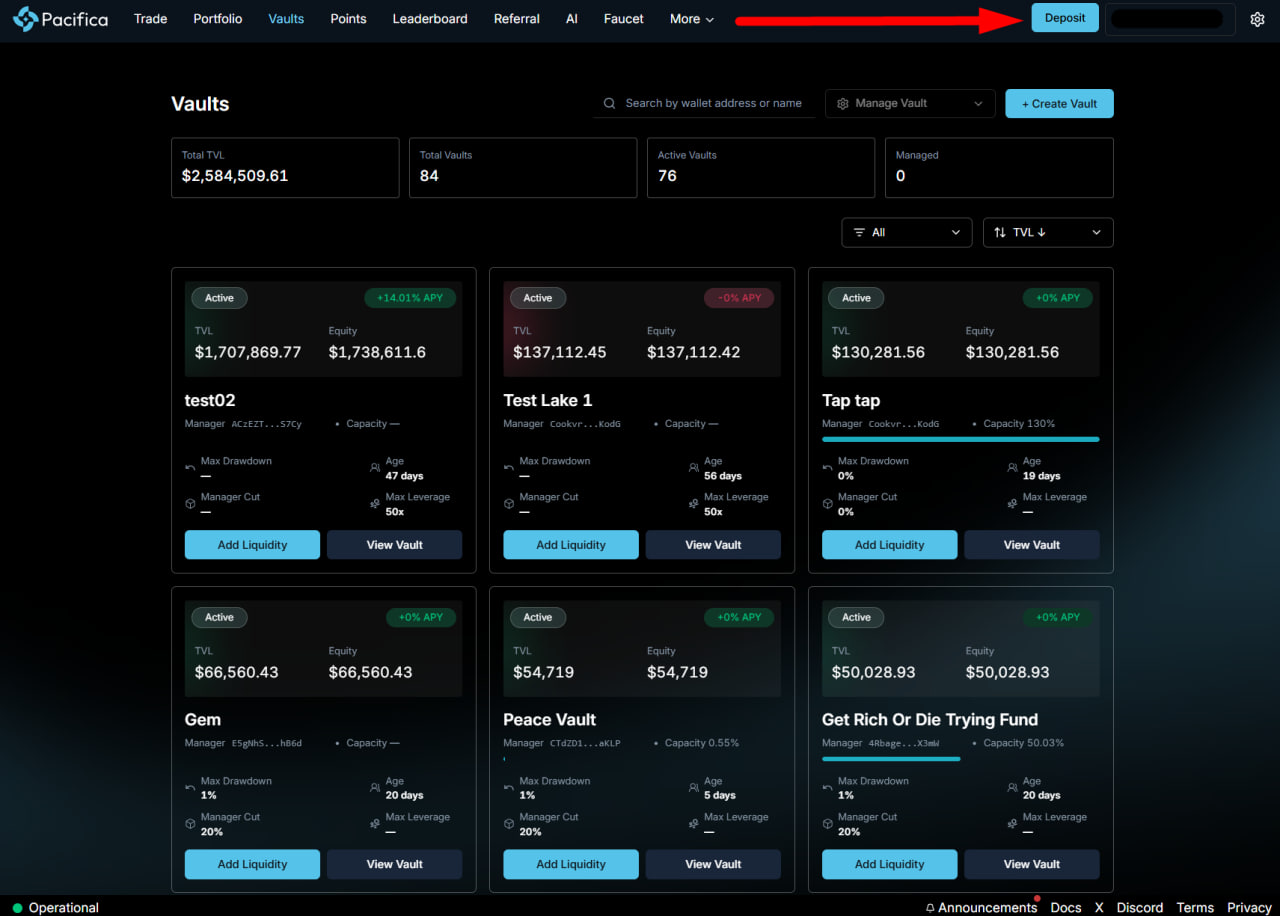The width and height of the screenshot is (1280, 916).
Task: Click the Manage Vault gear icon
Action: click(x=843, y=103)
